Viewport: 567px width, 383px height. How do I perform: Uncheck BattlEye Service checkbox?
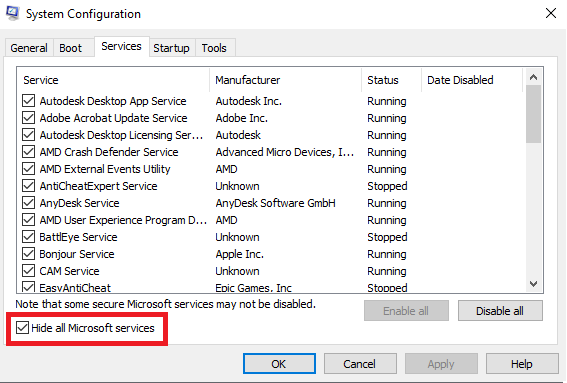[x=29, y=237]
